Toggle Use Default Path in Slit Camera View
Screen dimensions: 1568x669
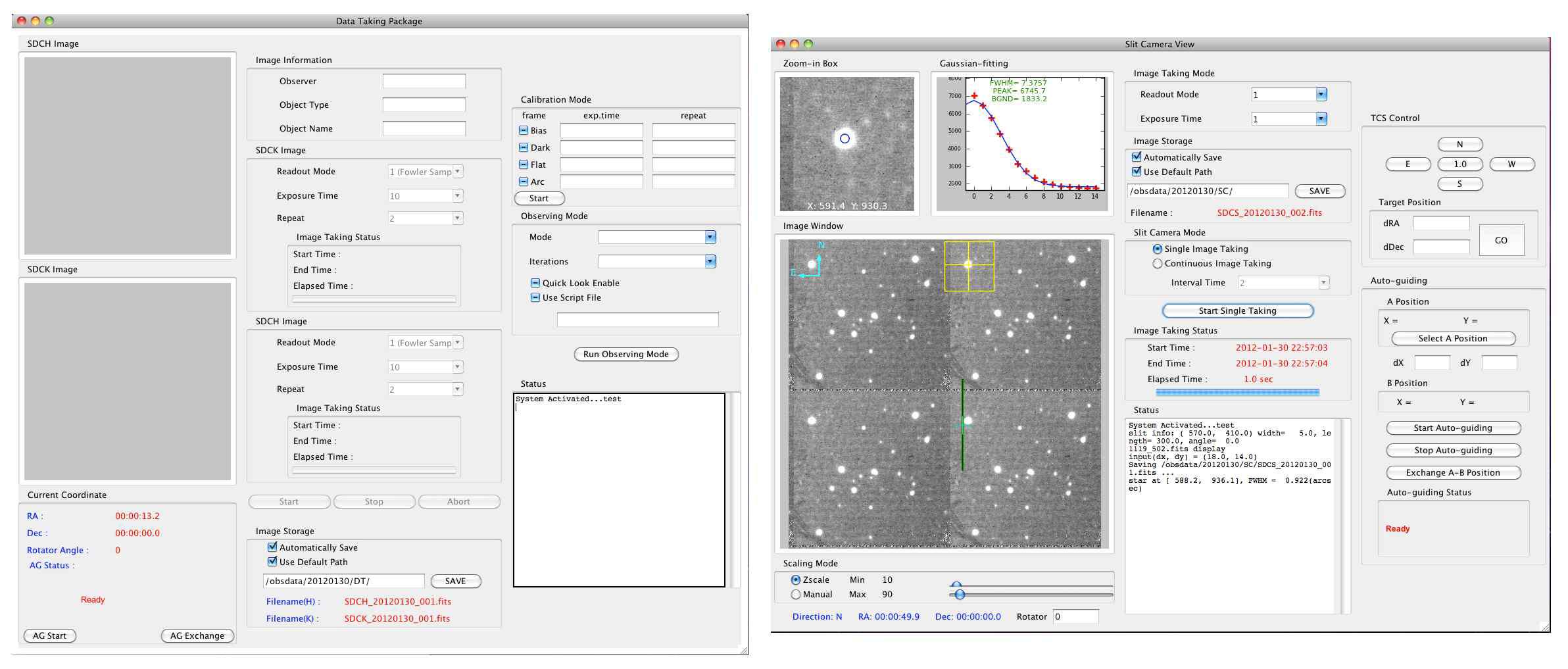tap(1137, 171)
